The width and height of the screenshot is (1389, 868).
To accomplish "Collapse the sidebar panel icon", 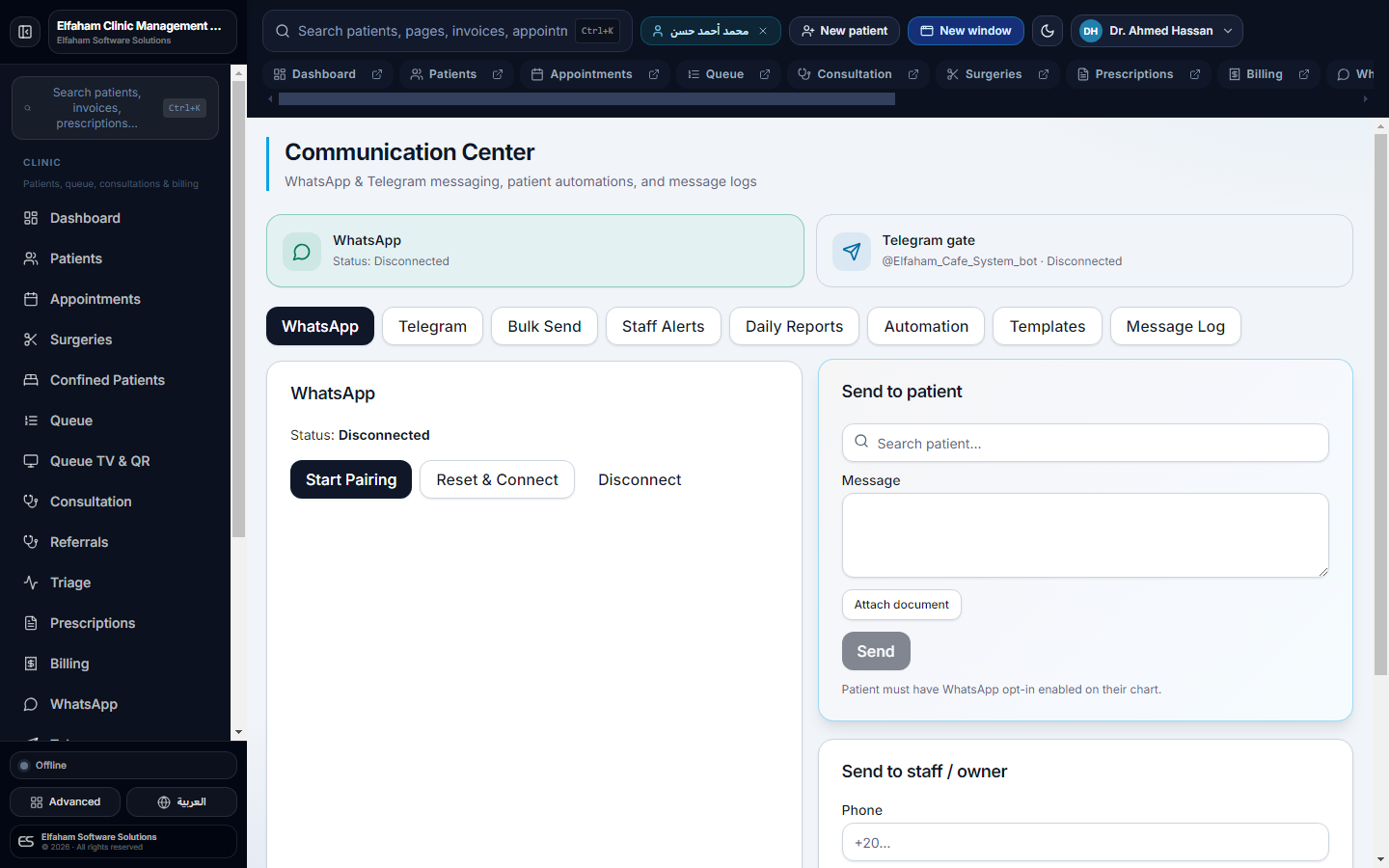I will [25, 32].
